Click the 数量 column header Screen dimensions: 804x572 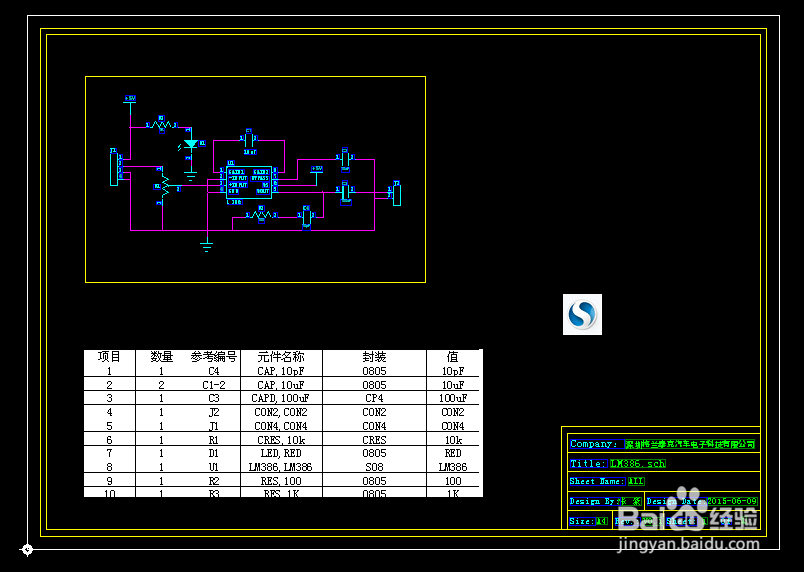(162, 357)
